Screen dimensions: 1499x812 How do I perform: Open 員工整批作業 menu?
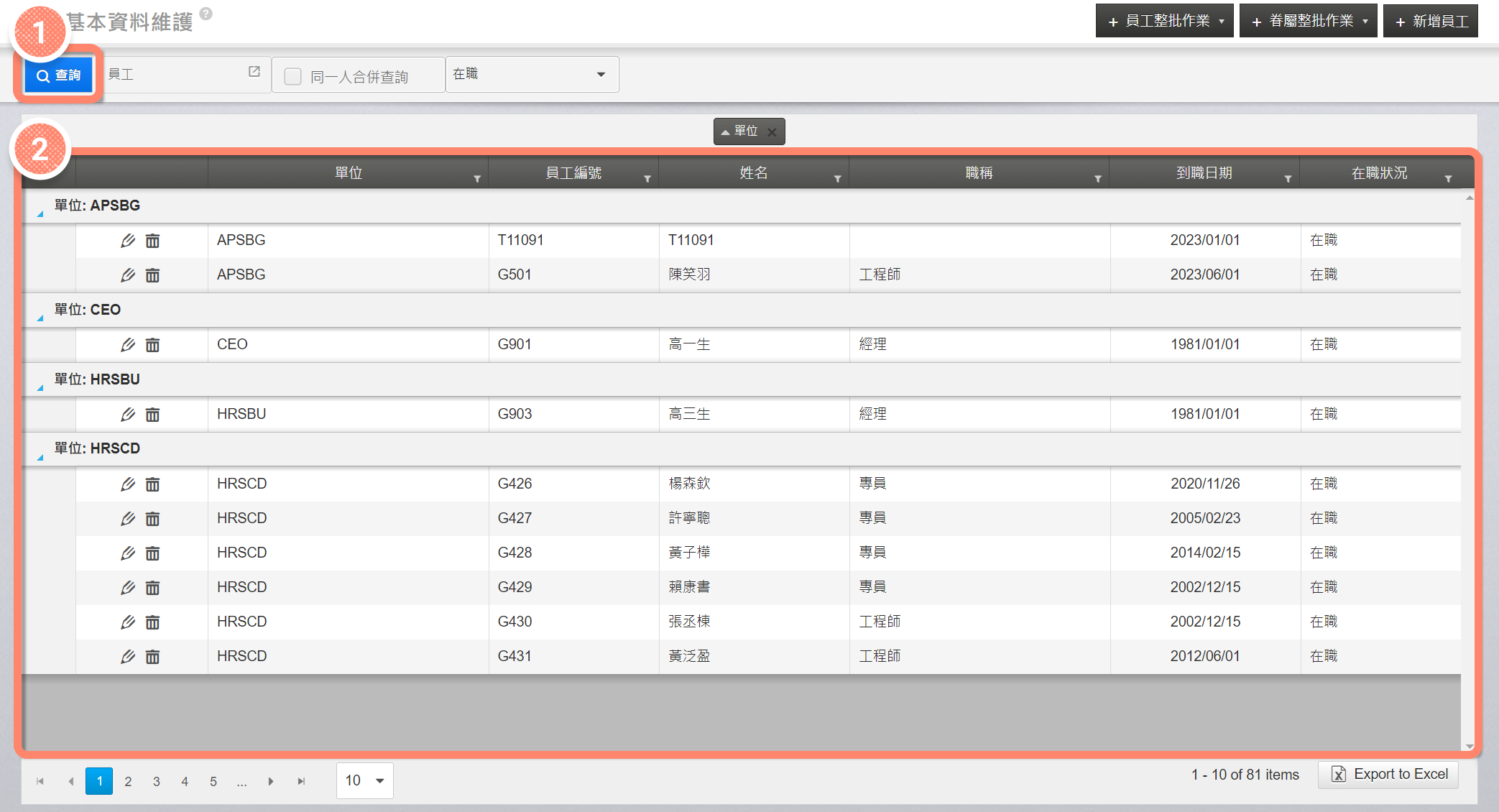click(1164, 21)
